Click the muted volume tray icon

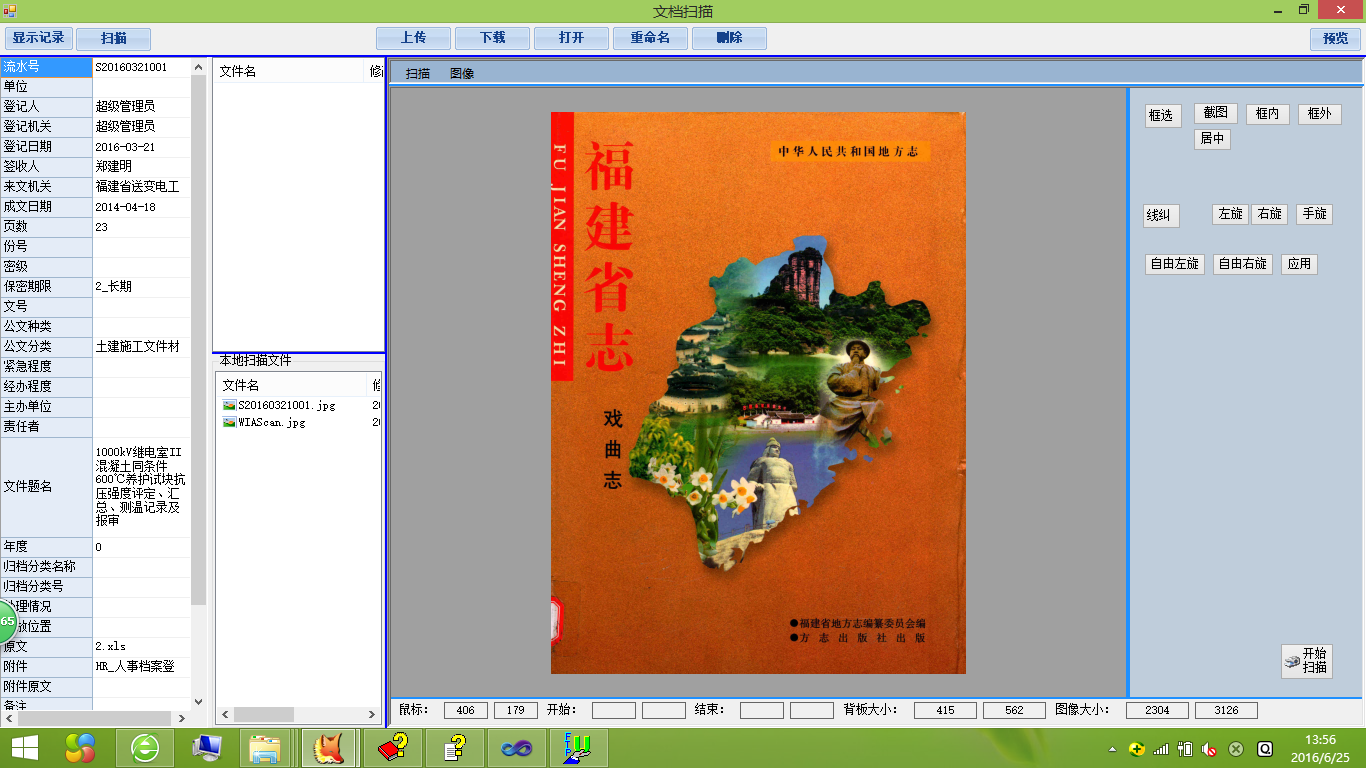pyautogui.click(x=1209, y=748)
